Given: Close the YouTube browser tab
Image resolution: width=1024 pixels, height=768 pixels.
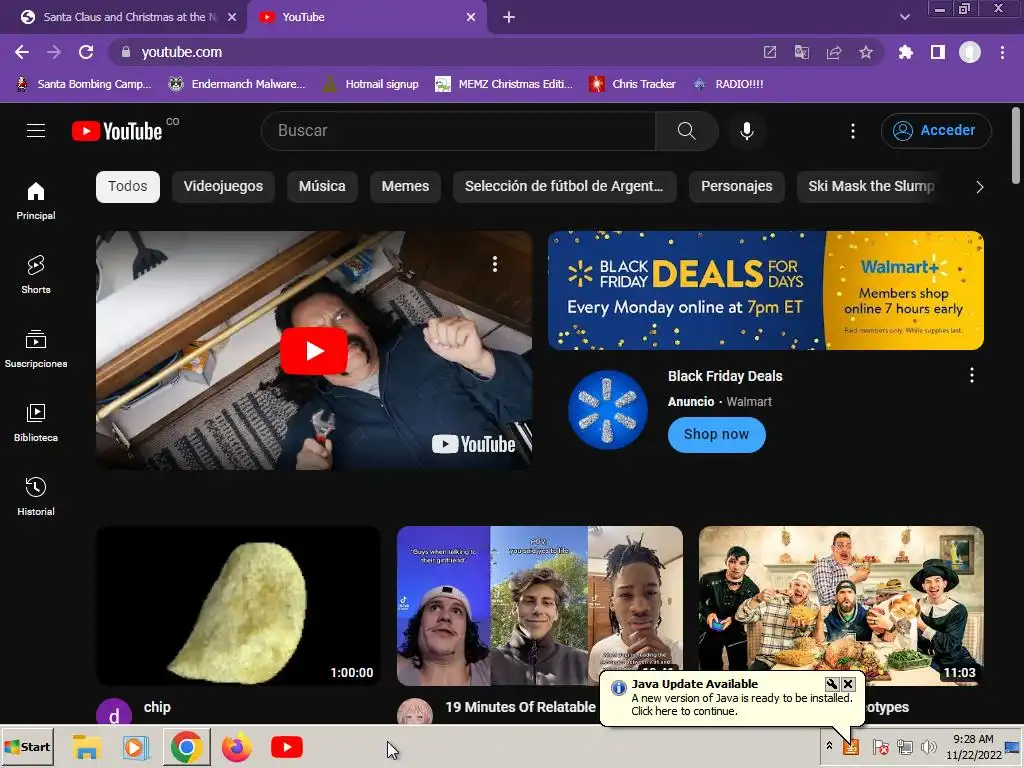Looking at the screenshot, I should coord(471,17).
